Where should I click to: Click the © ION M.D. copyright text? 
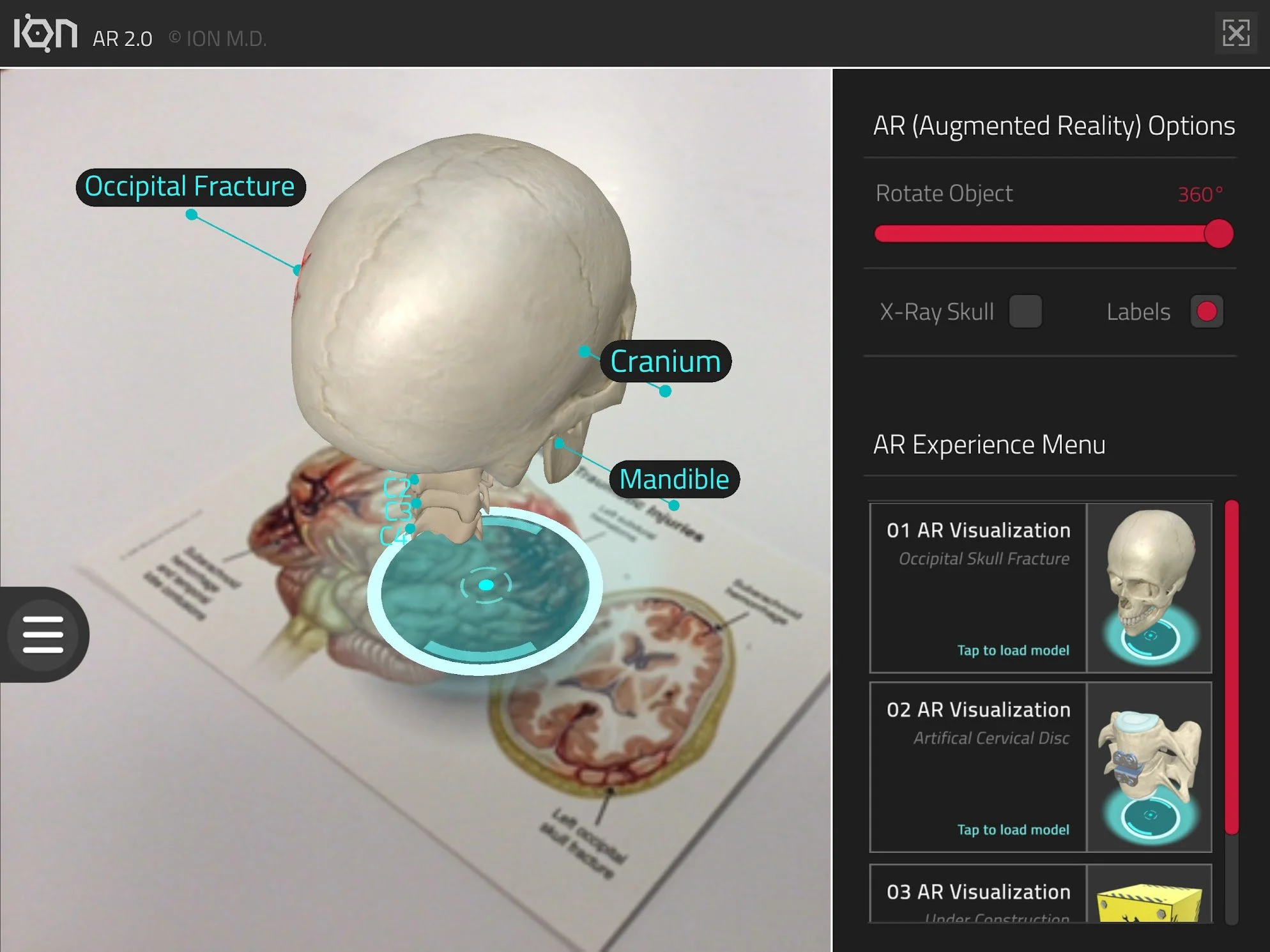point(218,39)
